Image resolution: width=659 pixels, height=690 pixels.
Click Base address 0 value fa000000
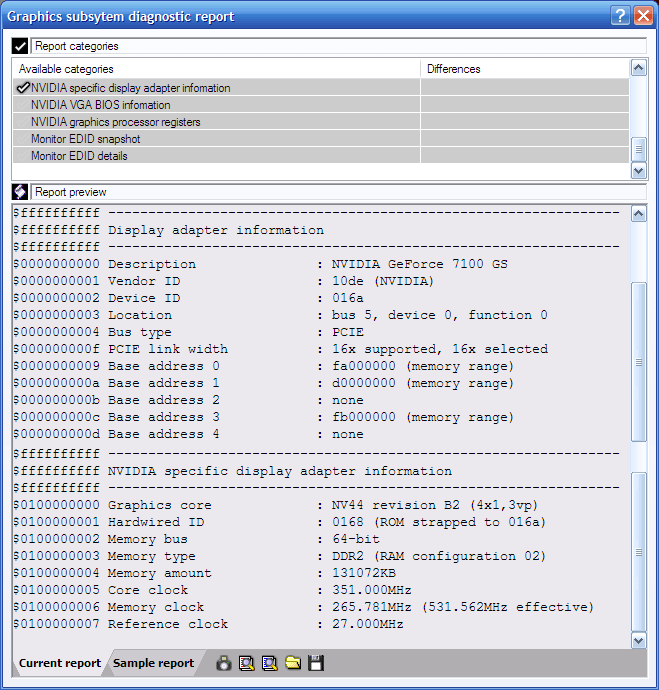364,366
